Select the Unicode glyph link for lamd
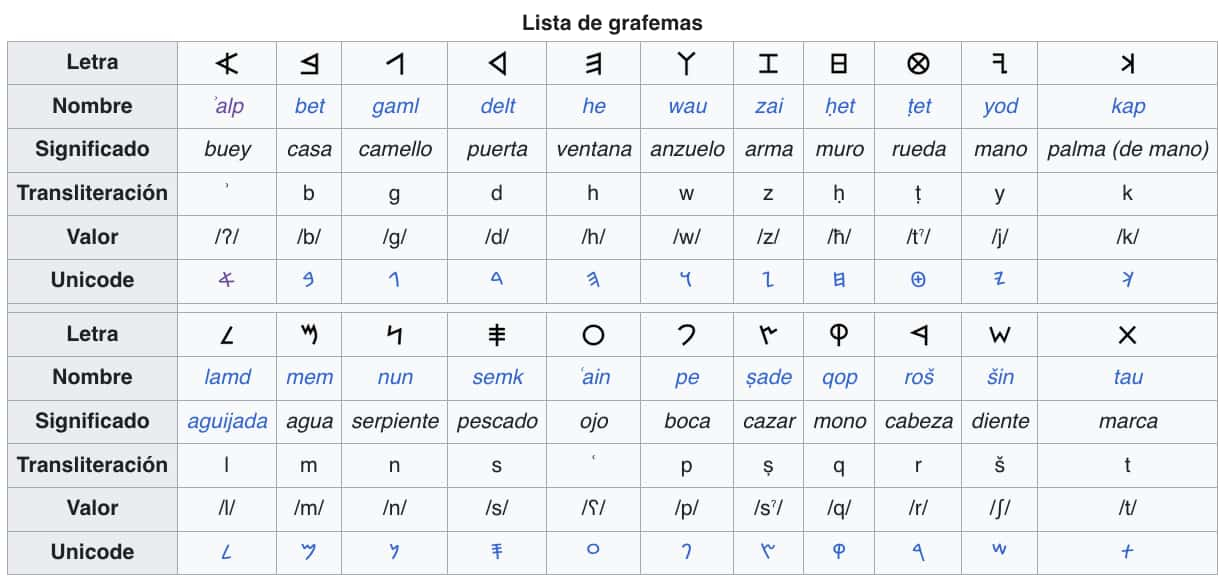The width and height of the screenshot is (1225, 579). pyautogui.click(x=227, y=551)
